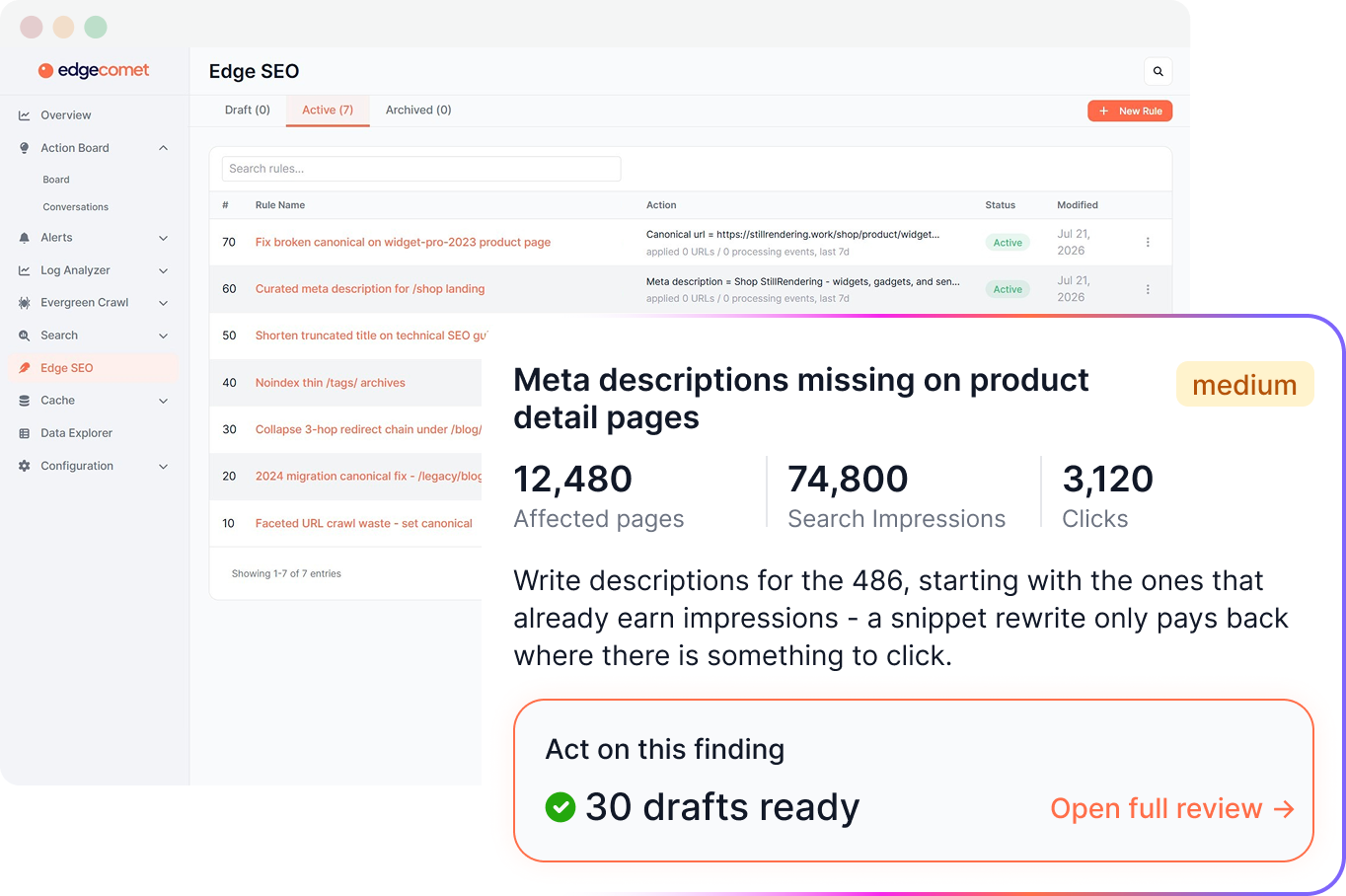Image resolution: width=1346 pixels, height=896 pixels.
Task: Click the Evergreen Crawl spider icon
Action: 24,303
